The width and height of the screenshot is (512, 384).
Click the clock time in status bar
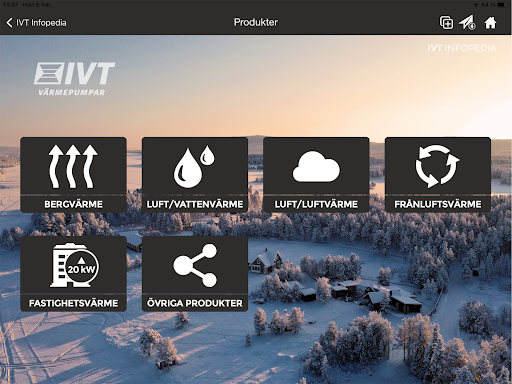pos(10,5)
